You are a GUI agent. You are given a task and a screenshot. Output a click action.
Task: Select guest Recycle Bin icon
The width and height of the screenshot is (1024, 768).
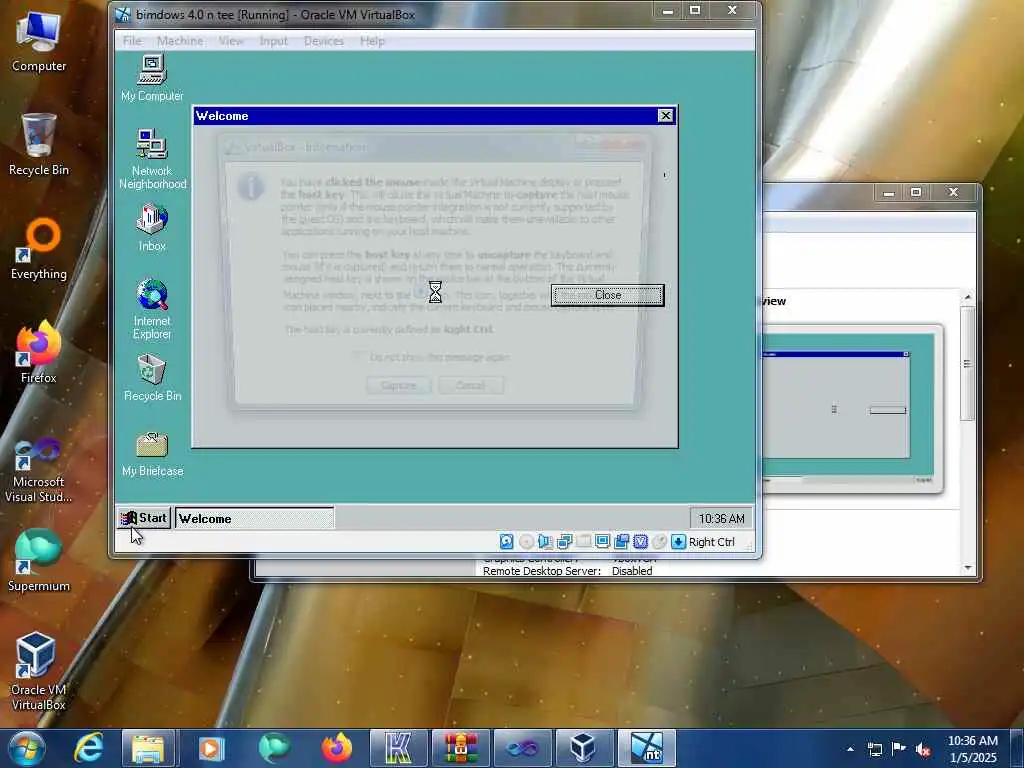pos(152,378)
